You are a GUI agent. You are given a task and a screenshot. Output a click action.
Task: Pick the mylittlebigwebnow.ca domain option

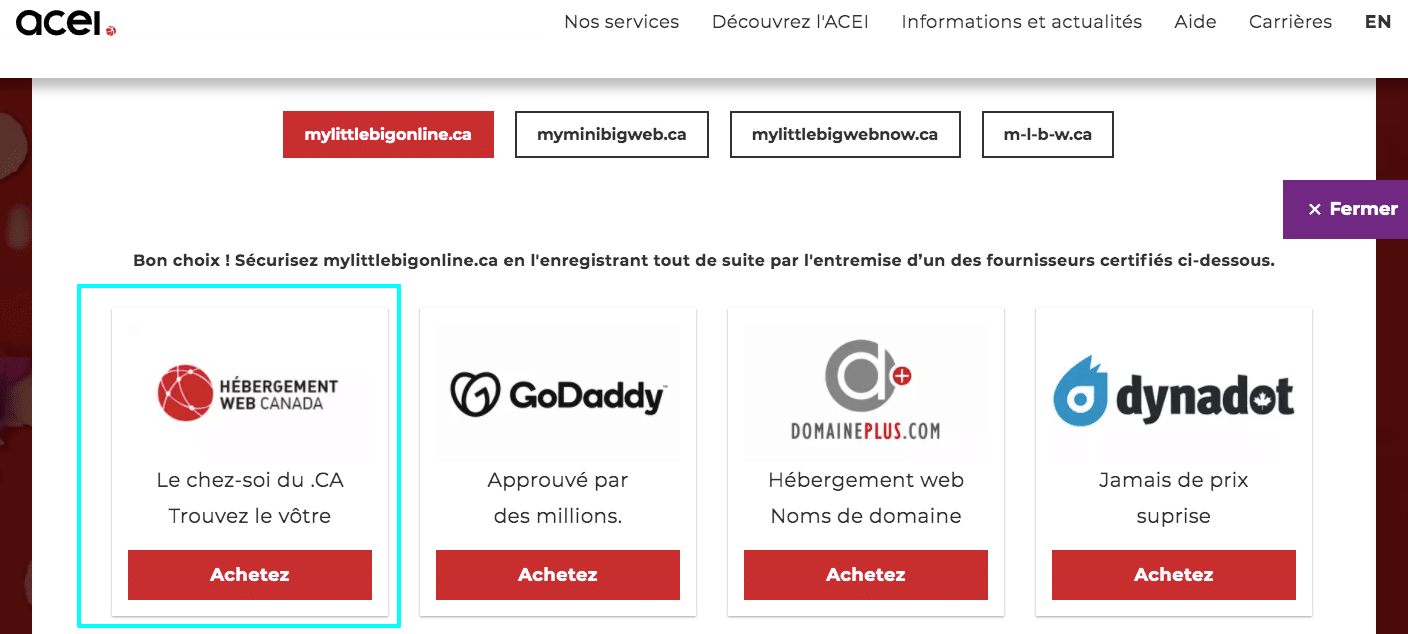click(x=845, y=134)
